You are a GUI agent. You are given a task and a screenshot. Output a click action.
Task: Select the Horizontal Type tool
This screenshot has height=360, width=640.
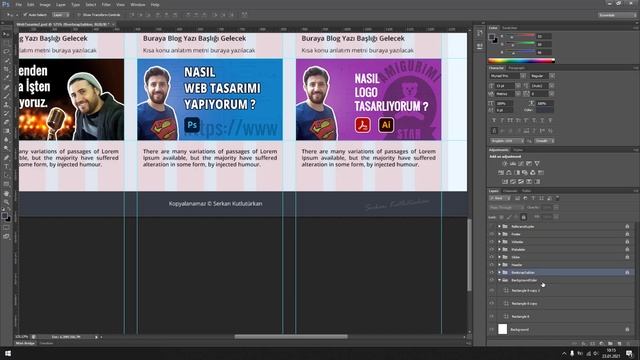coord(6,167)
